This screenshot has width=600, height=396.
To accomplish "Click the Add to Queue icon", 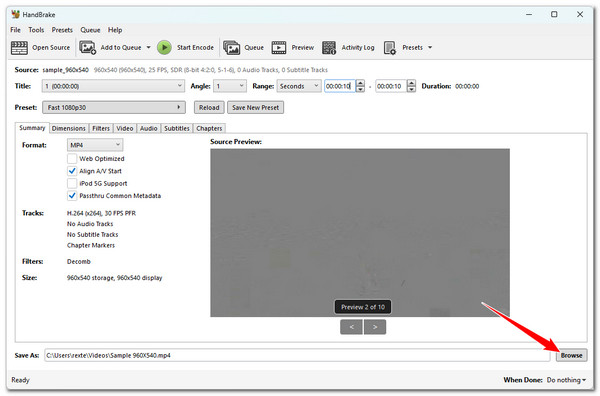I will [88, 48].
